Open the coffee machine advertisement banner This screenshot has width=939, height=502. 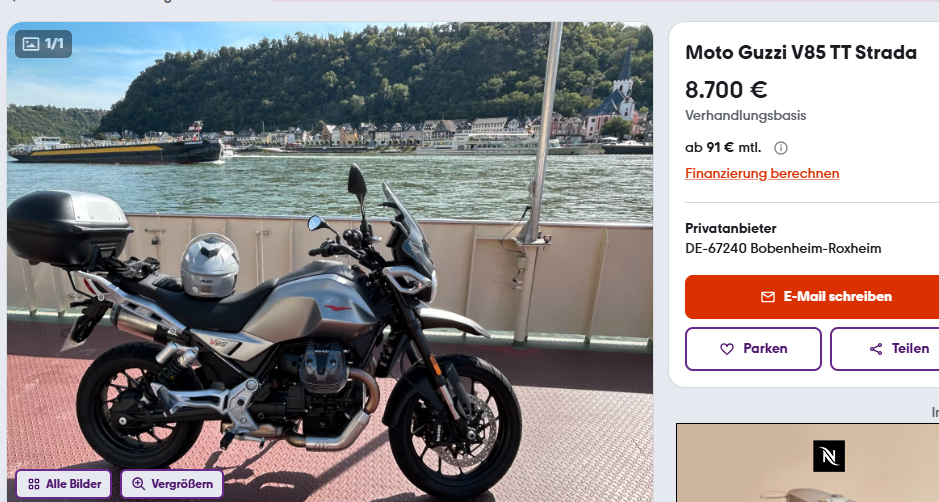tap(807, 462)
